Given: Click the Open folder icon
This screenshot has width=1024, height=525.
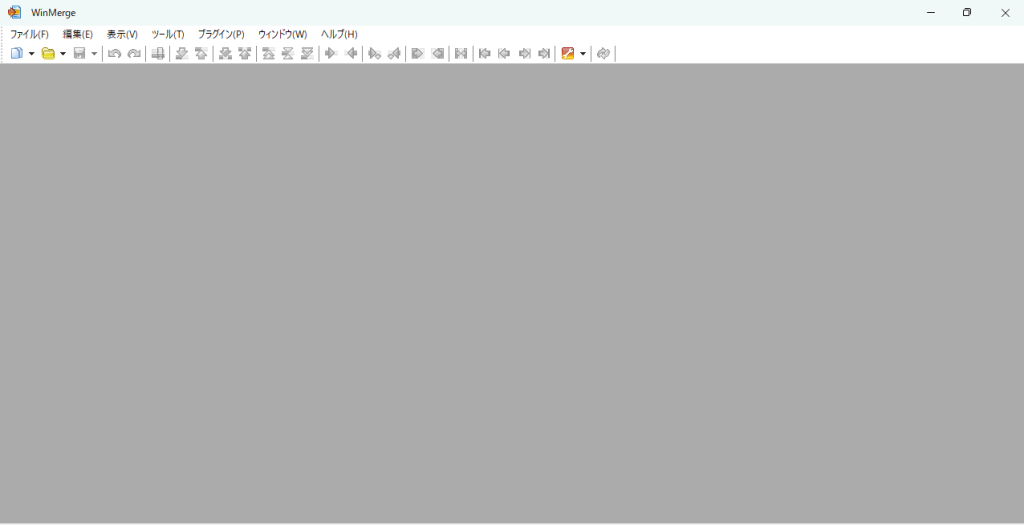Looking at the screenshot, I should pos(48,53).
